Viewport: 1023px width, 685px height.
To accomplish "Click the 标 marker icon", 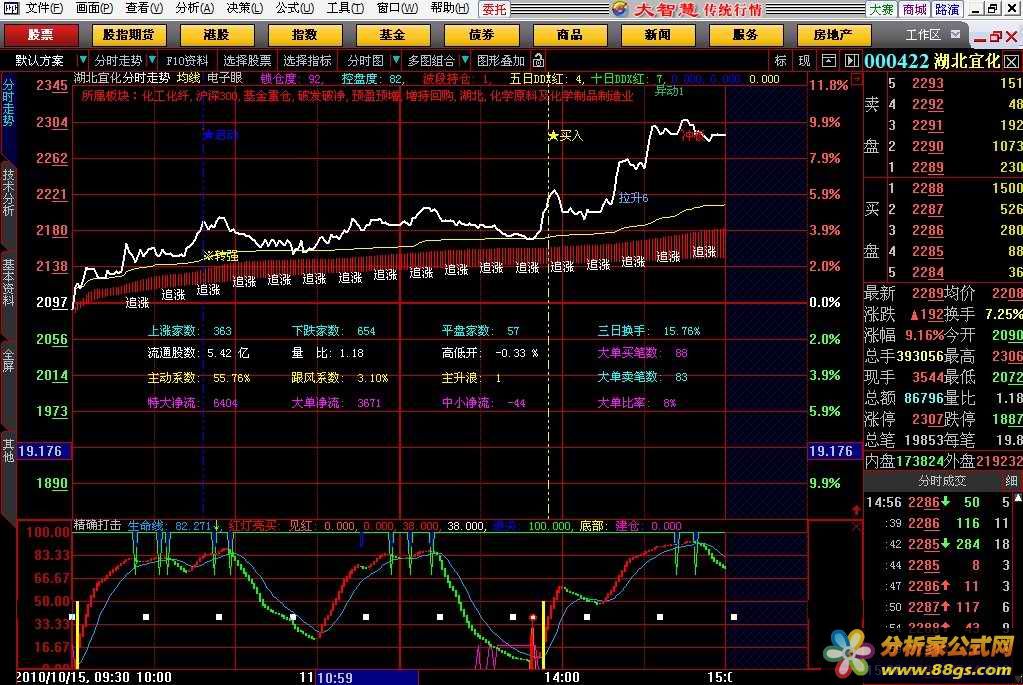I will [x=780, y=61].
